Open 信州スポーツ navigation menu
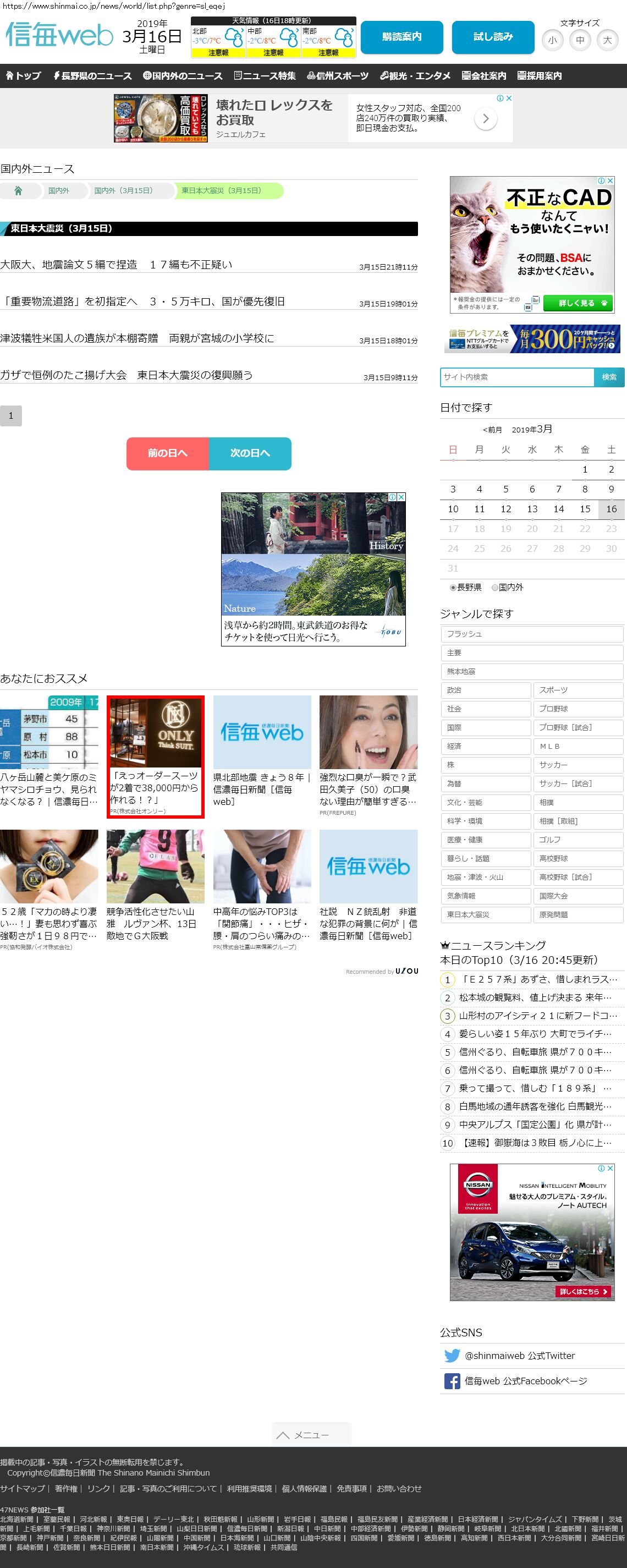627x1568 pixels. [337, 76]
